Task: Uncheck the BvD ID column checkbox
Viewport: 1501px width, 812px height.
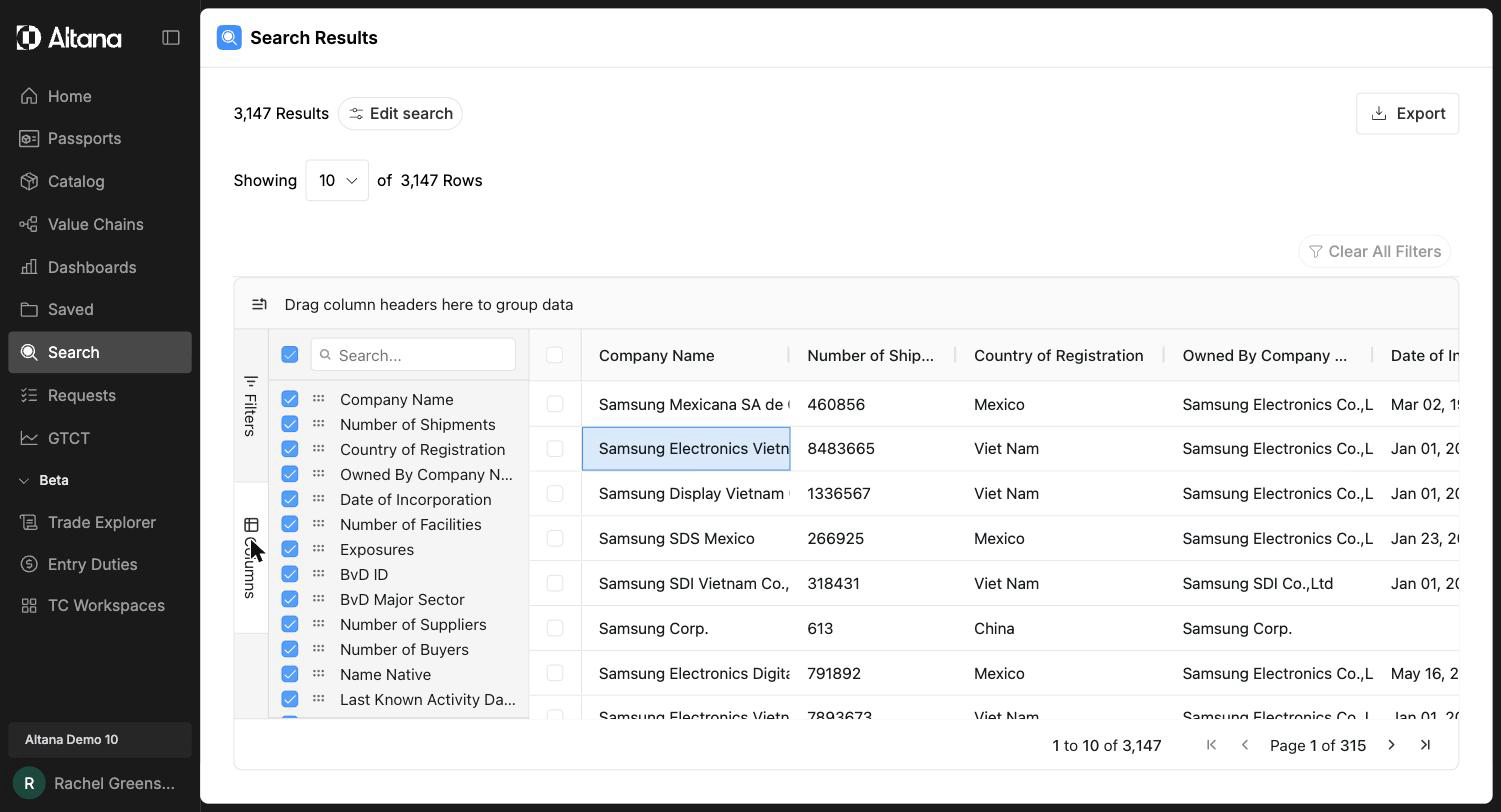Action: [x=290, y=574]
